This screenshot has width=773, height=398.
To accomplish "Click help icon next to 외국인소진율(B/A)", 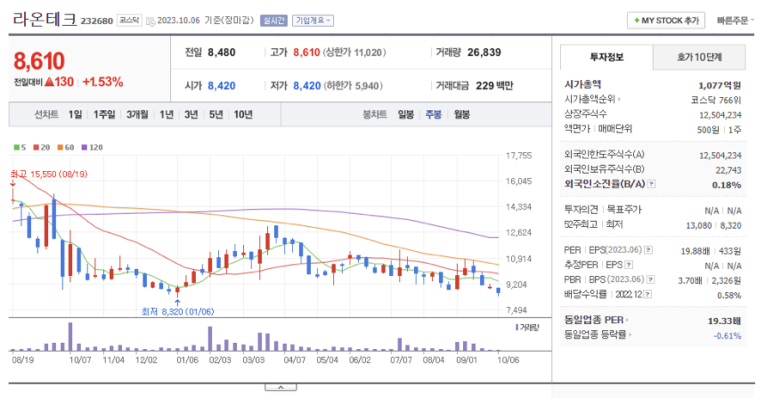I will click(651, 184).
